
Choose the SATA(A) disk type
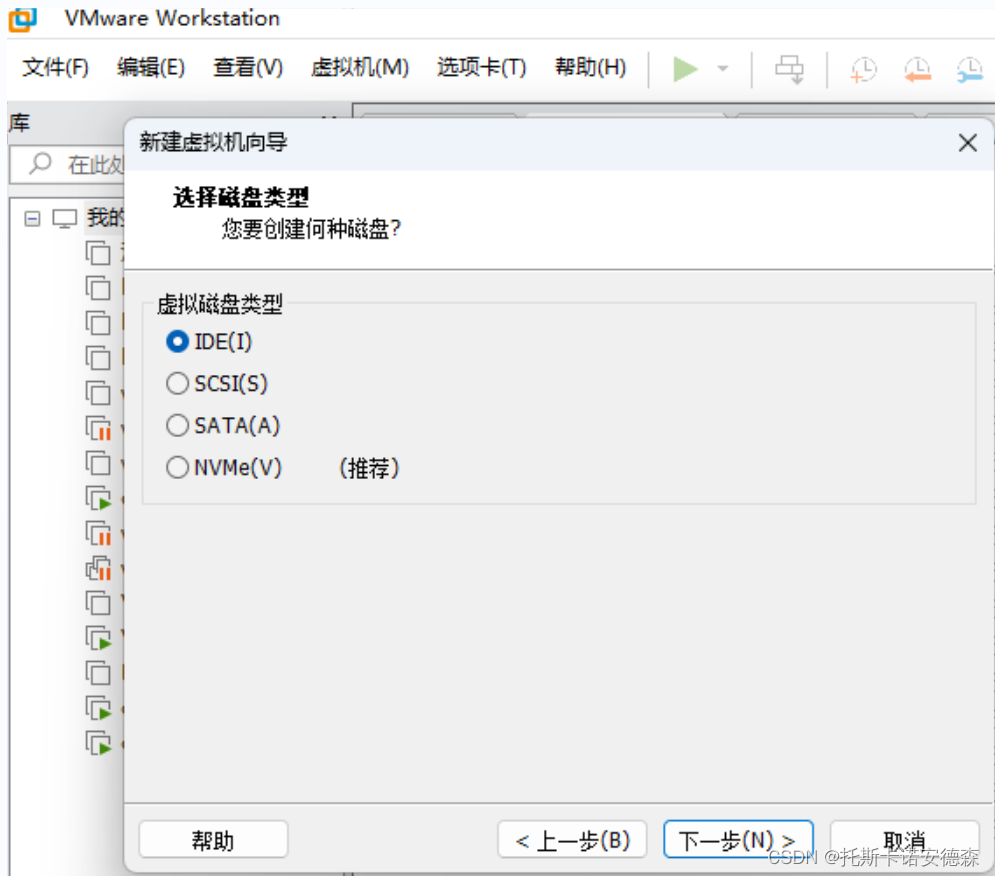click(223, 425)
